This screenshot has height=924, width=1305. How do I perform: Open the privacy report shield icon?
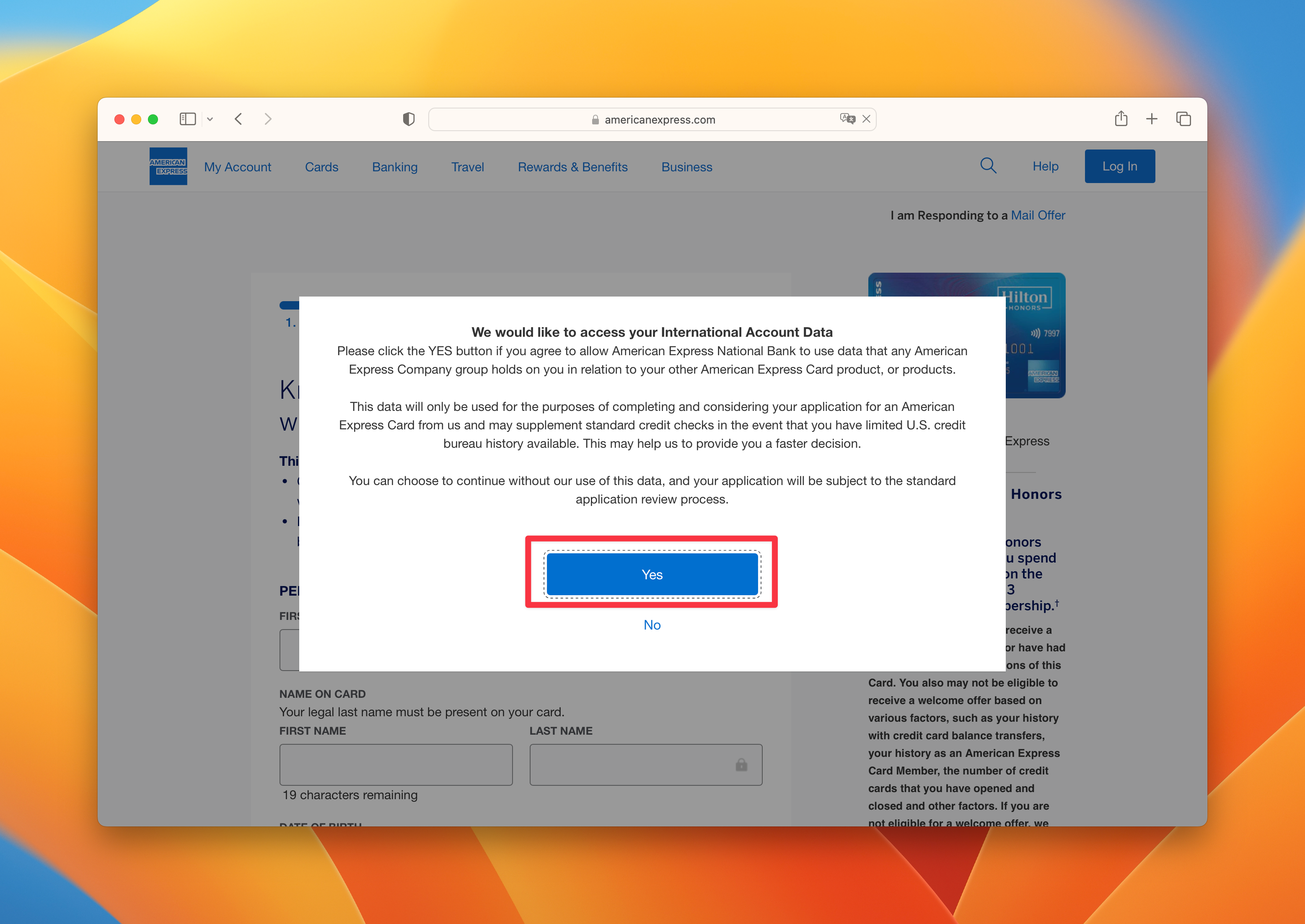pyautogui.click(x=409, y=119)
